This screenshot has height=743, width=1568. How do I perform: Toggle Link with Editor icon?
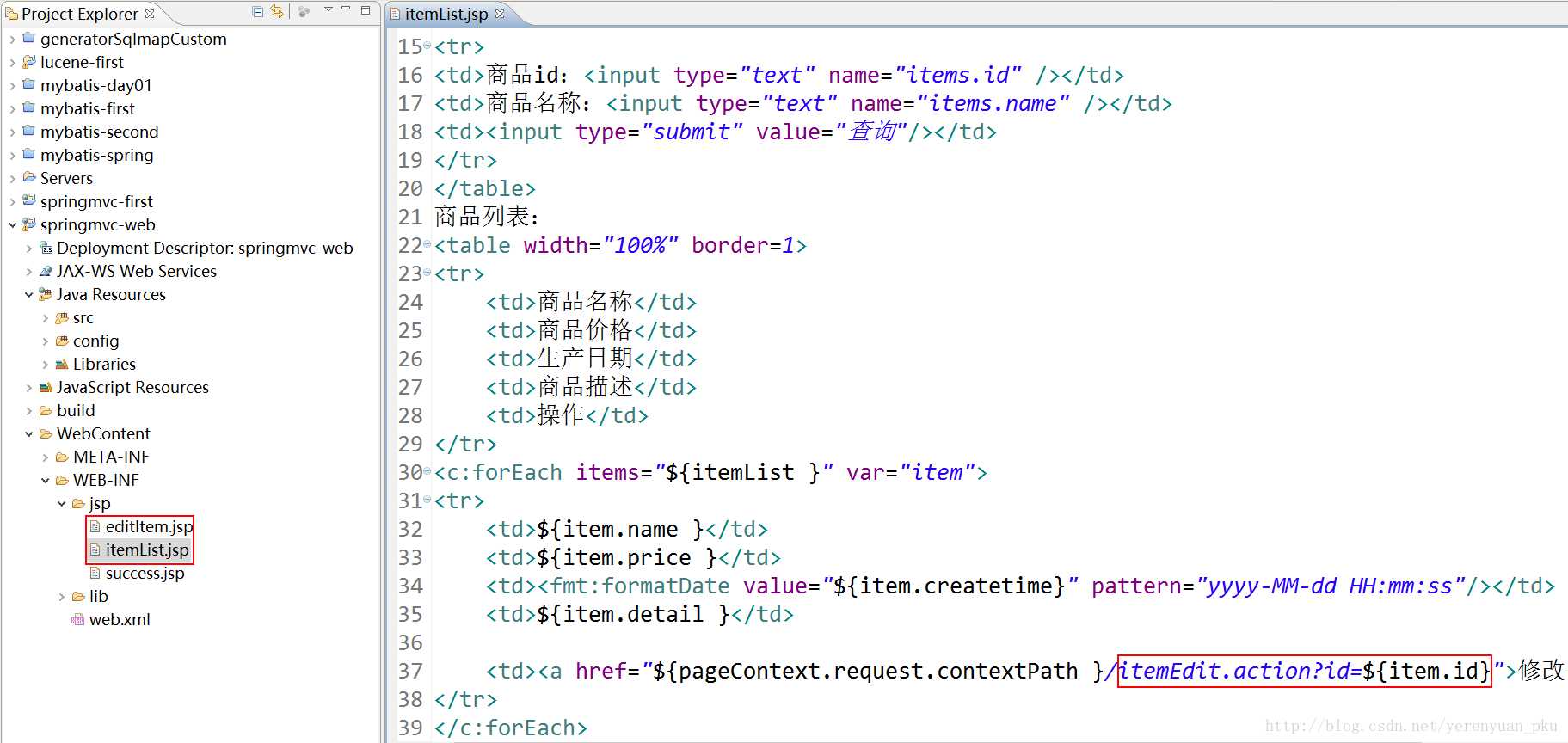coord(276,11)
